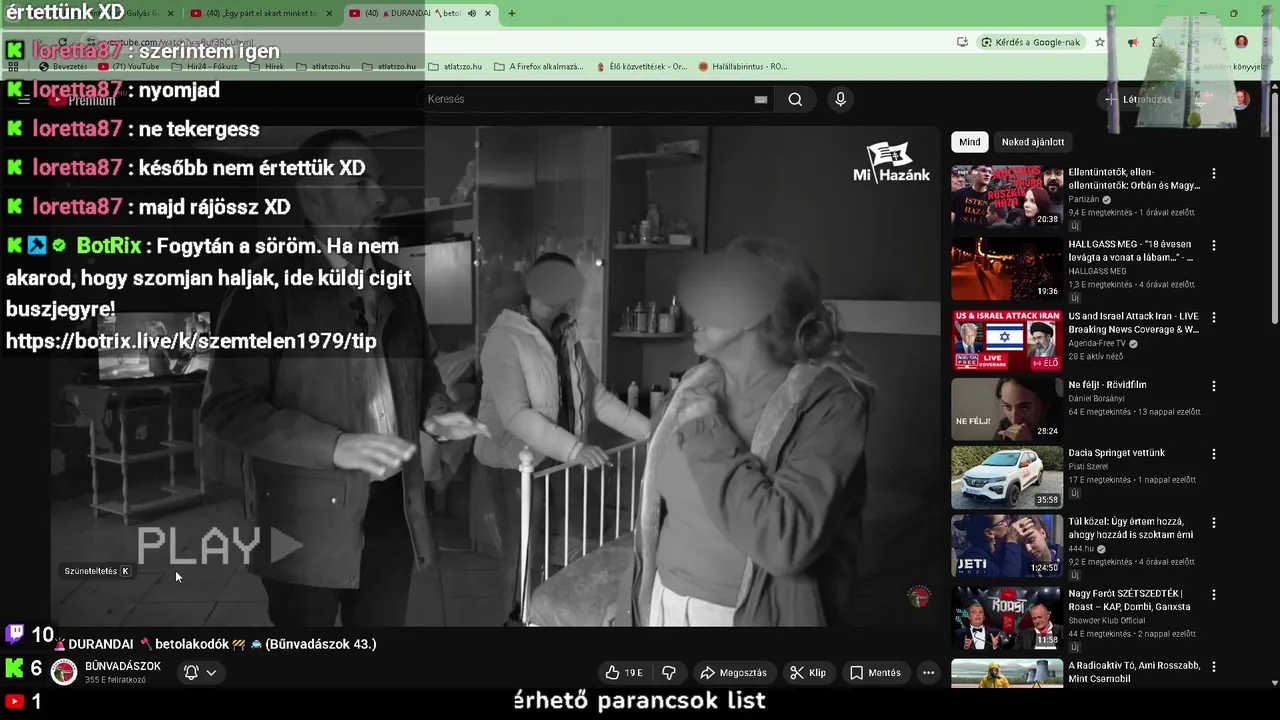1280x720 pixels.
Task: Open the BŰNVADÁSZOK channel avatar
Action: click(64, 672)
